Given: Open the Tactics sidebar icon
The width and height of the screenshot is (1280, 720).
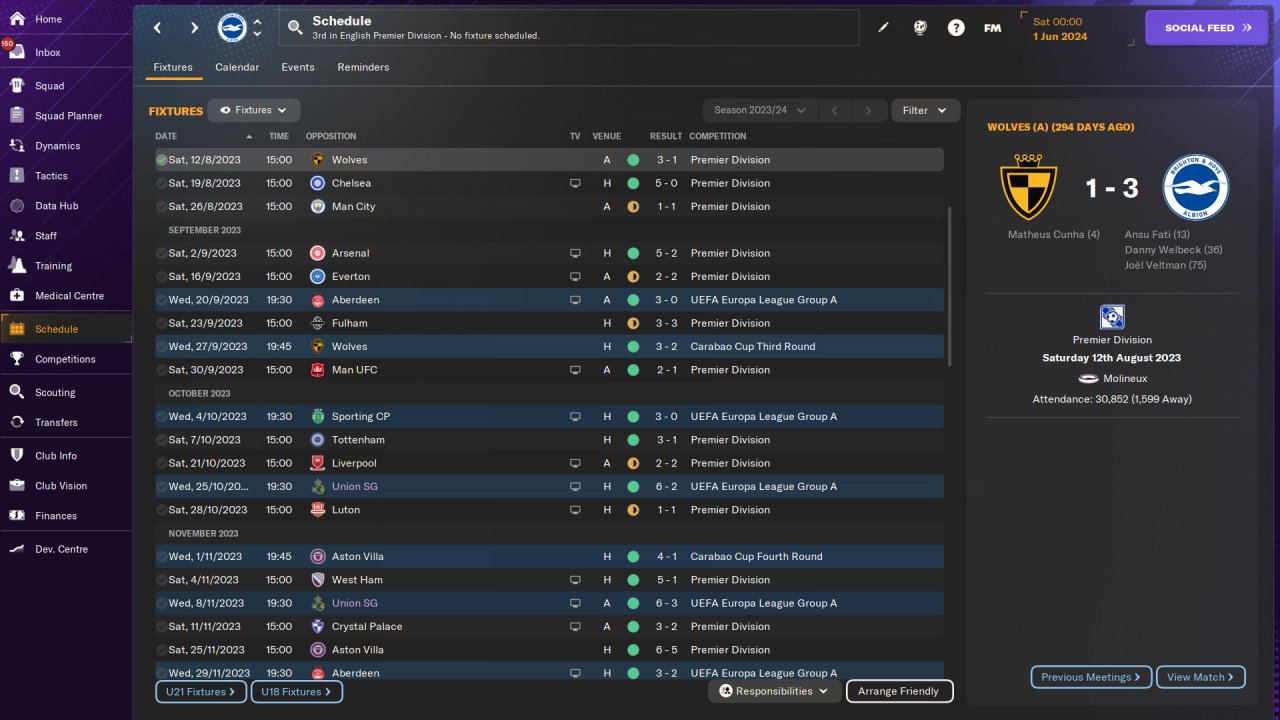Looking at the screenshot, I should 17,176.
